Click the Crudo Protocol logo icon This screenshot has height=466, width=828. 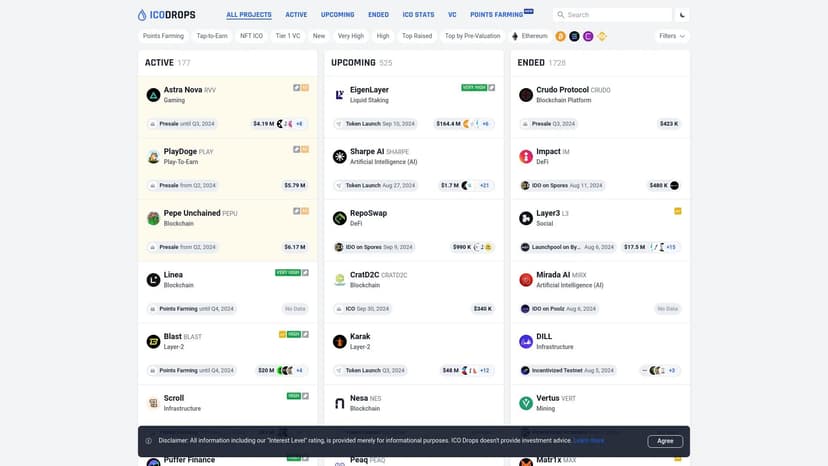526,95
